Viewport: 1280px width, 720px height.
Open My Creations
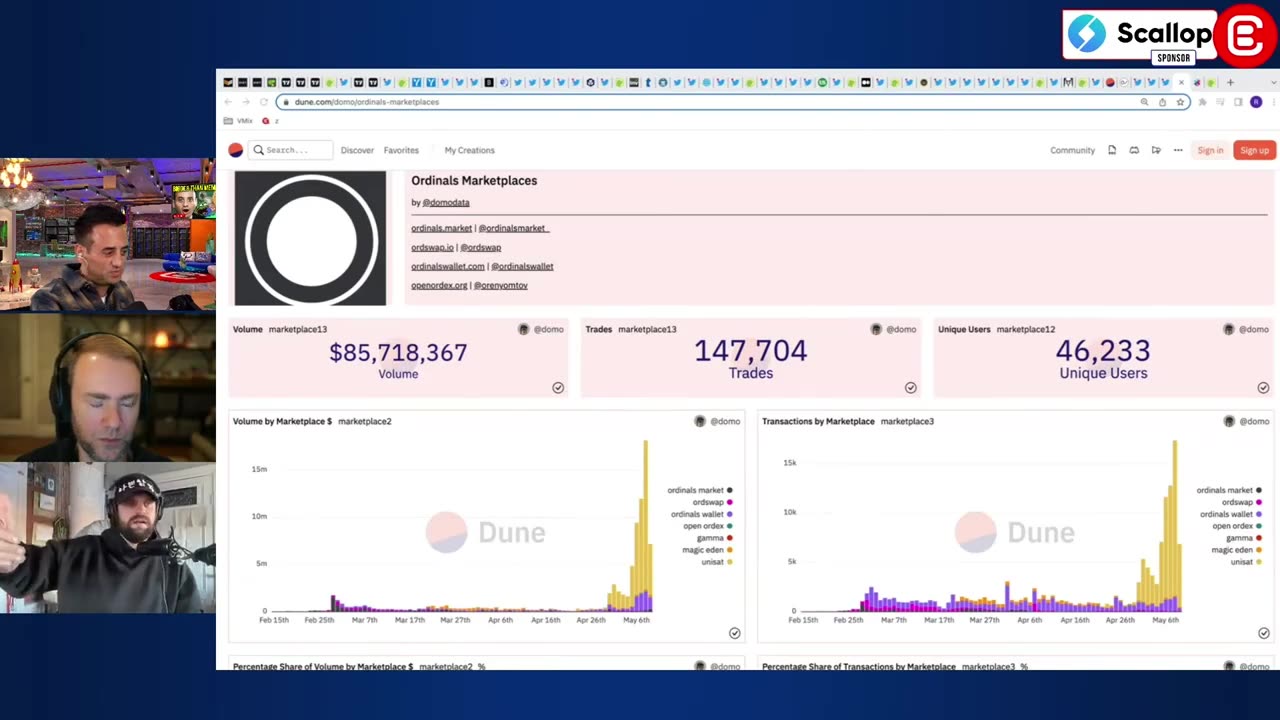(469, 150)
